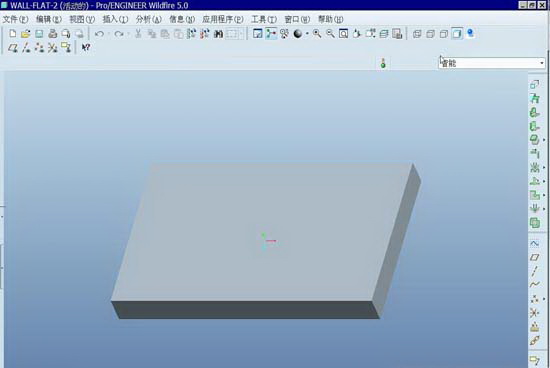Open the Applications menu (应用程序)
This screenshot has height=368, width=550.
pos(223,19)
